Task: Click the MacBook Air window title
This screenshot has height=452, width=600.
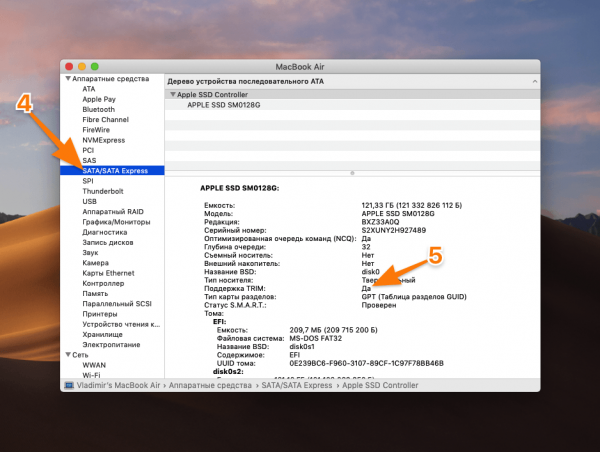Action: click(x=300, y=67)
